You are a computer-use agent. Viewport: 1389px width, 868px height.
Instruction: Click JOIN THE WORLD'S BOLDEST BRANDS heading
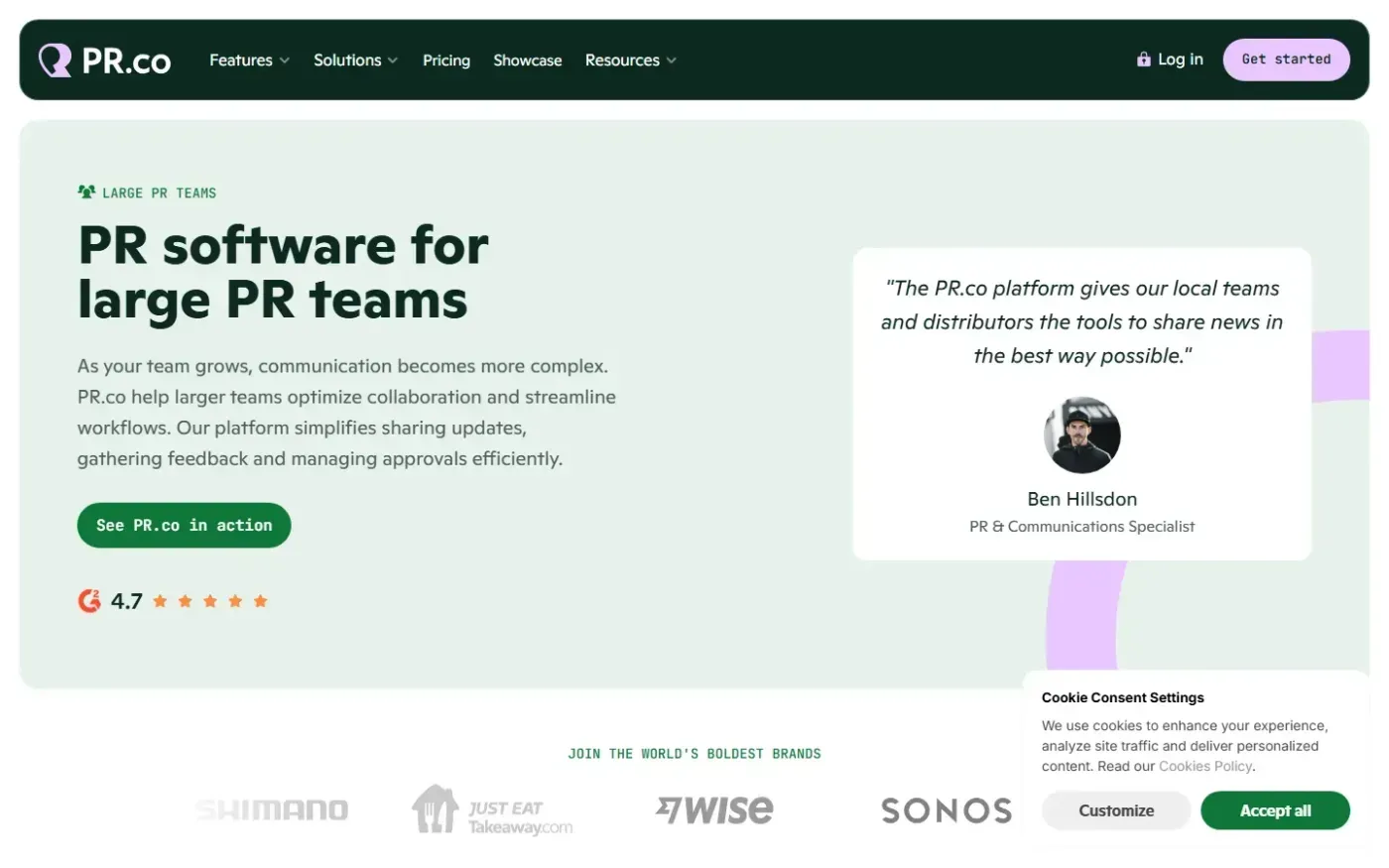point(694,754)
